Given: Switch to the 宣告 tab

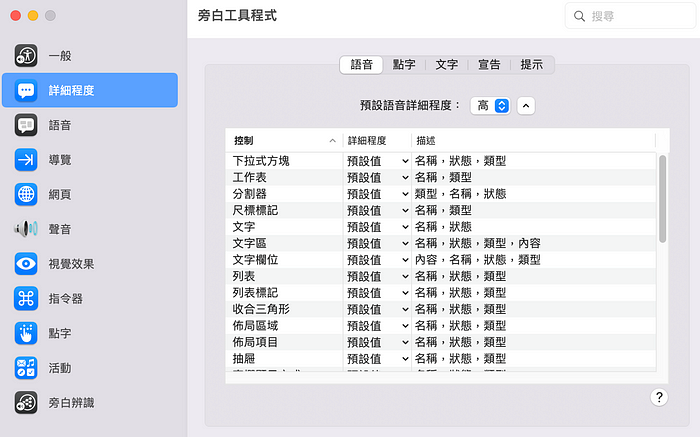Looking at the screenshot, I should coord(489,65).
